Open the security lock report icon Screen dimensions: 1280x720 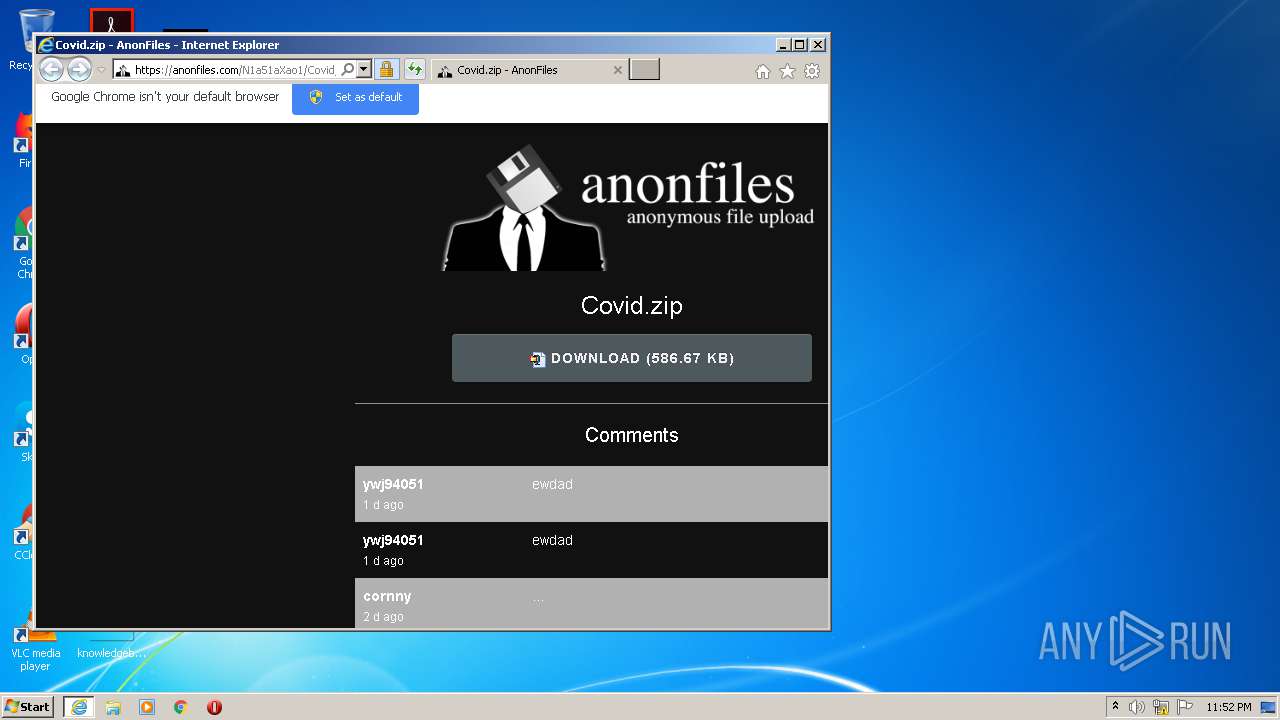387,70
